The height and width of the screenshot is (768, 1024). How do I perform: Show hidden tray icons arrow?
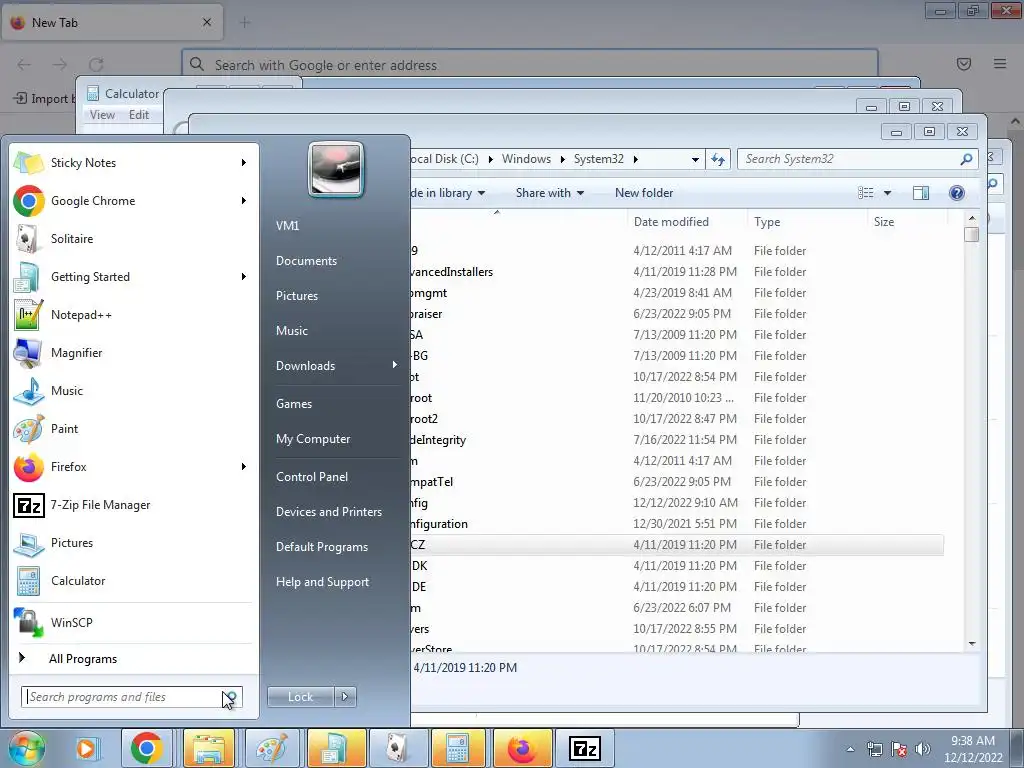pyautogui.click(x=850, y=749)
